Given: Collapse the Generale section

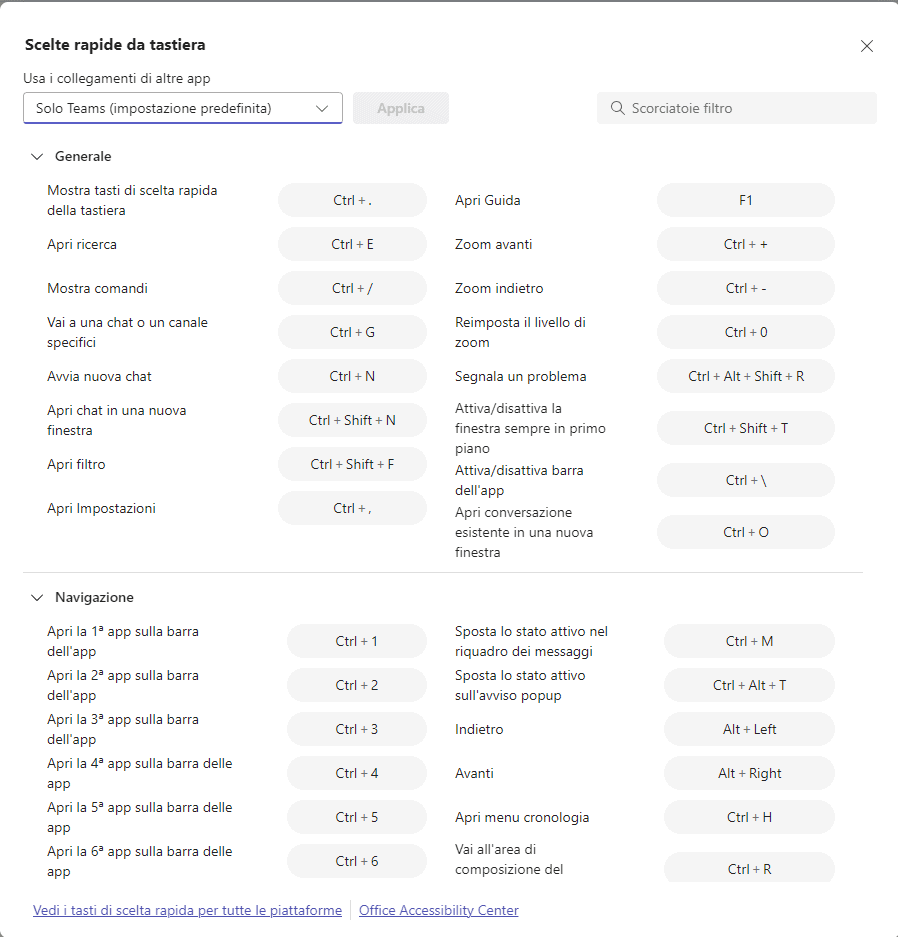Looking at the screenshot, I should (37, 157).
